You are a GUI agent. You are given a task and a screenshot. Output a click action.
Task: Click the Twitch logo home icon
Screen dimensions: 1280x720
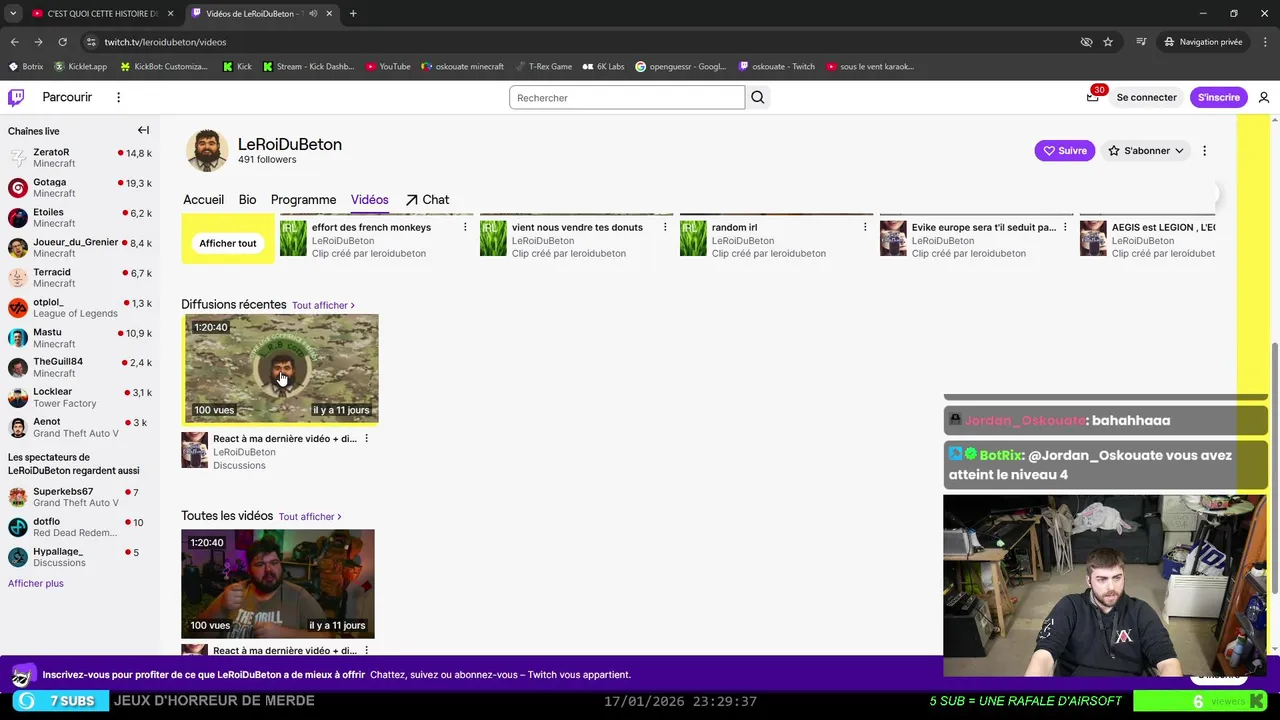tap(16, 97)
